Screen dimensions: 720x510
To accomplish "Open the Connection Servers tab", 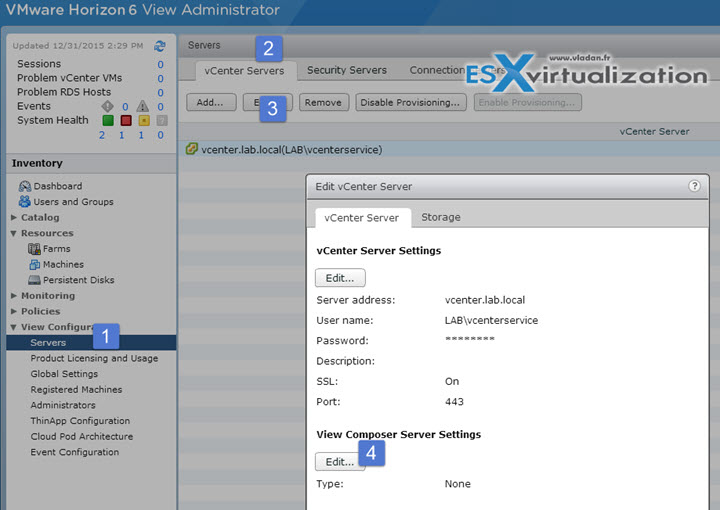I will 457,70.
